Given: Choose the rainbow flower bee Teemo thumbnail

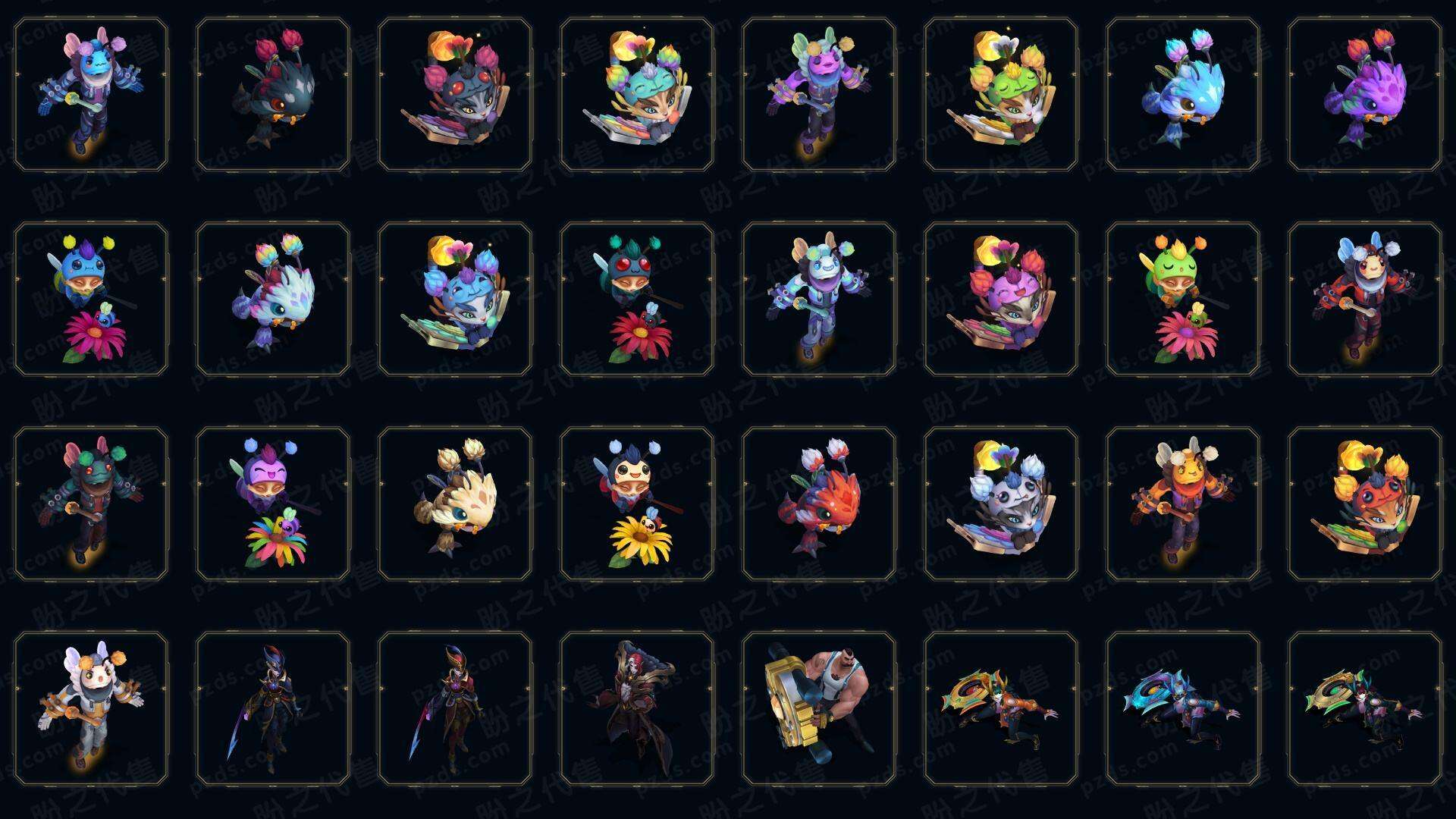Looking at the screenshot, I should point(273,504).
